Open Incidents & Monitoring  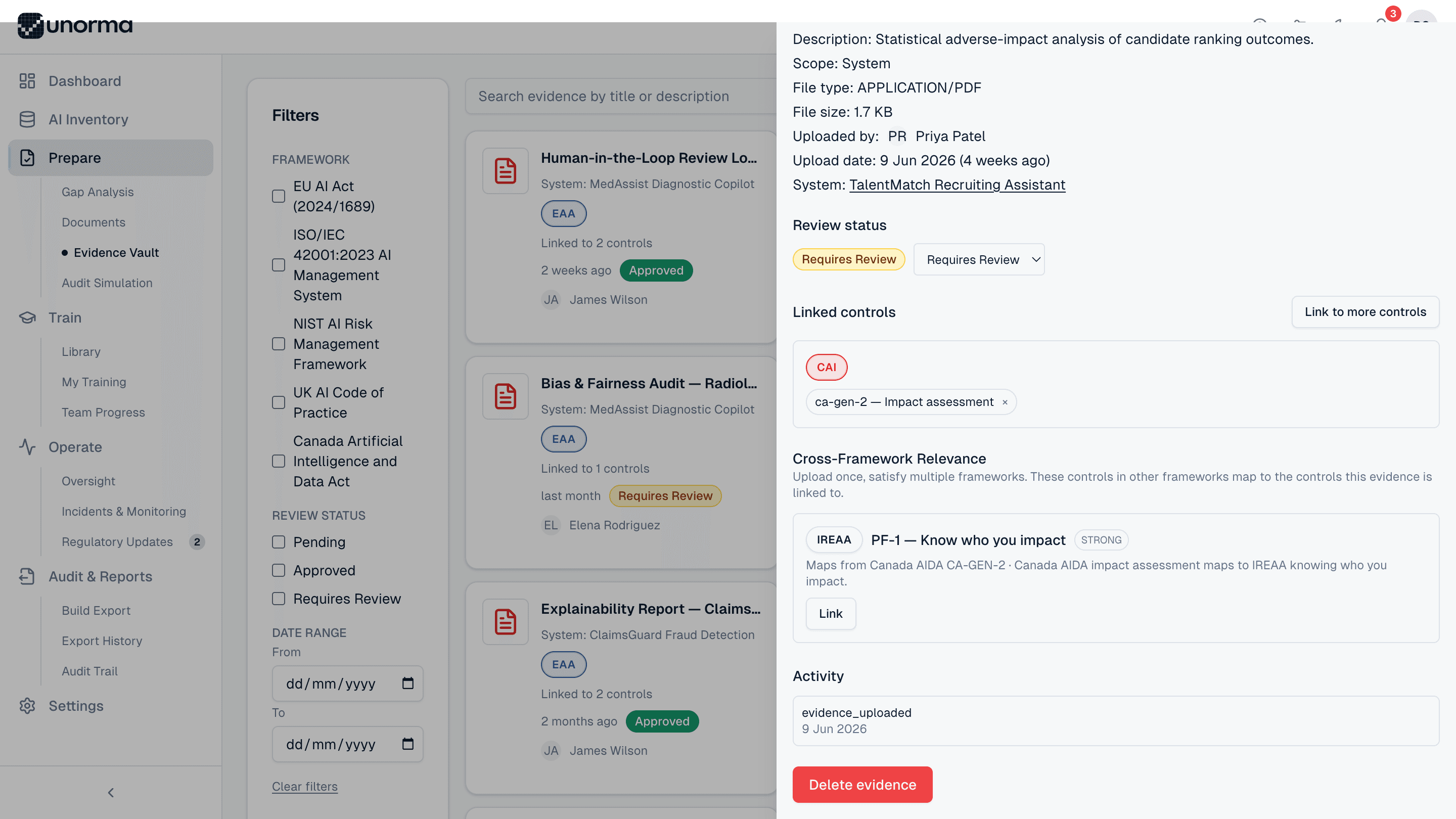pos(124,512)
